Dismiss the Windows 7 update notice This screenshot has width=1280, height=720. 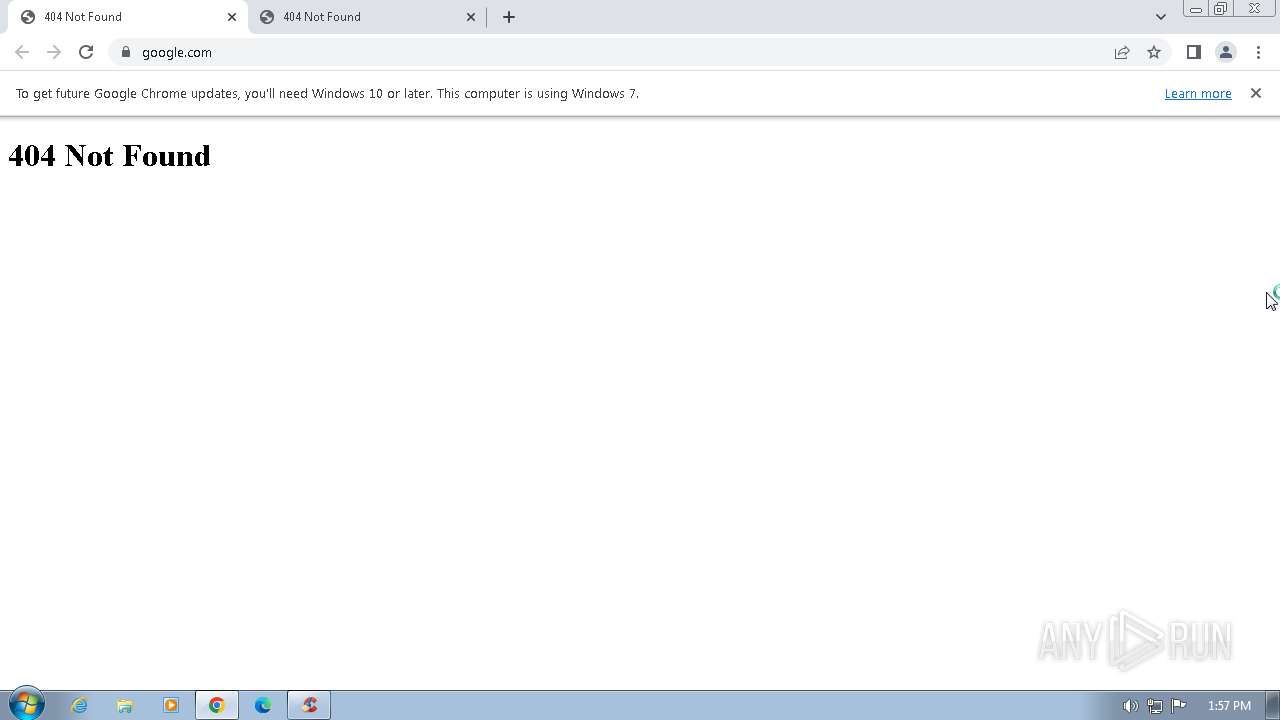click(1255, 93)
